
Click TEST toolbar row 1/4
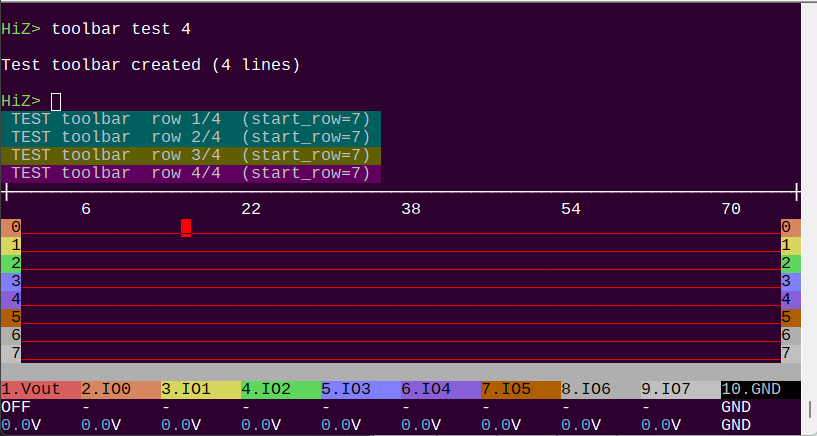coord(191,119)
